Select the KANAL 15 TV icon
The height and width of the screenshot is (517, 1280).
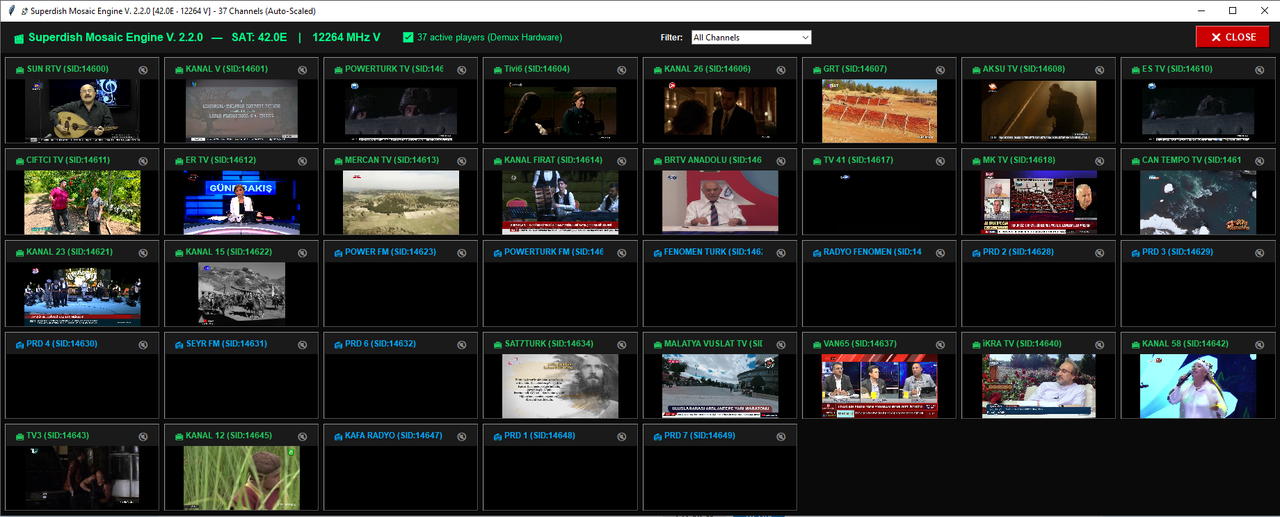pos(178,253)
